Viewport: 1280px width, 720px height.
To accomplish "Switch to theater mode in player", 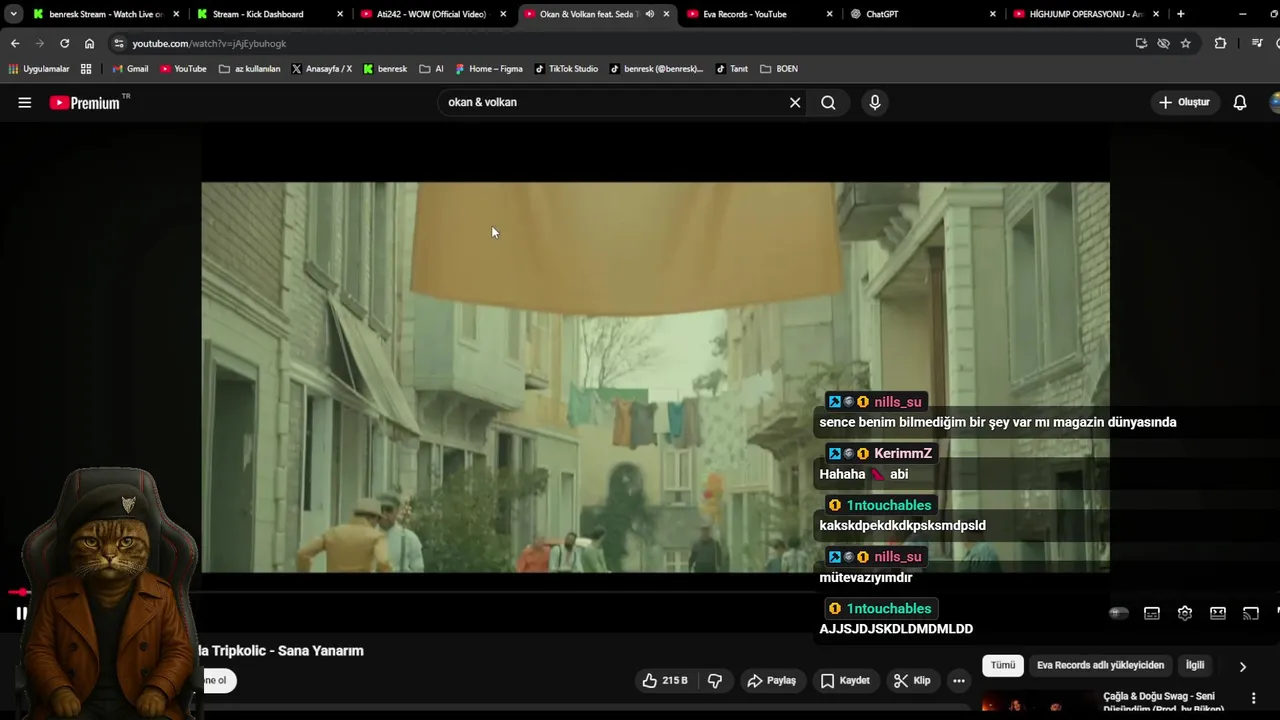I will (x=1218, y=613).
